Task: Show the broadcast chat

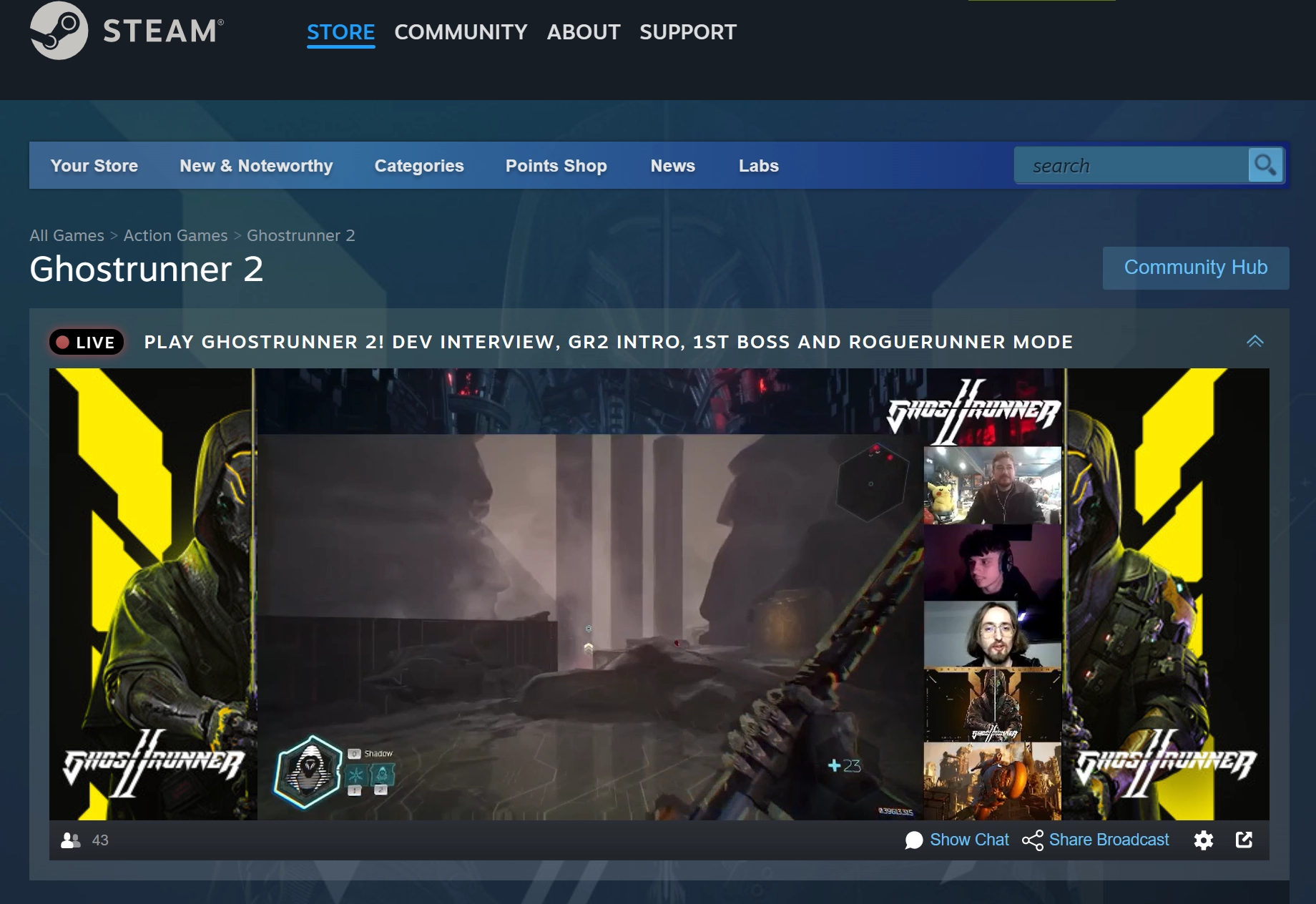Action: click(x=969, y=840)
